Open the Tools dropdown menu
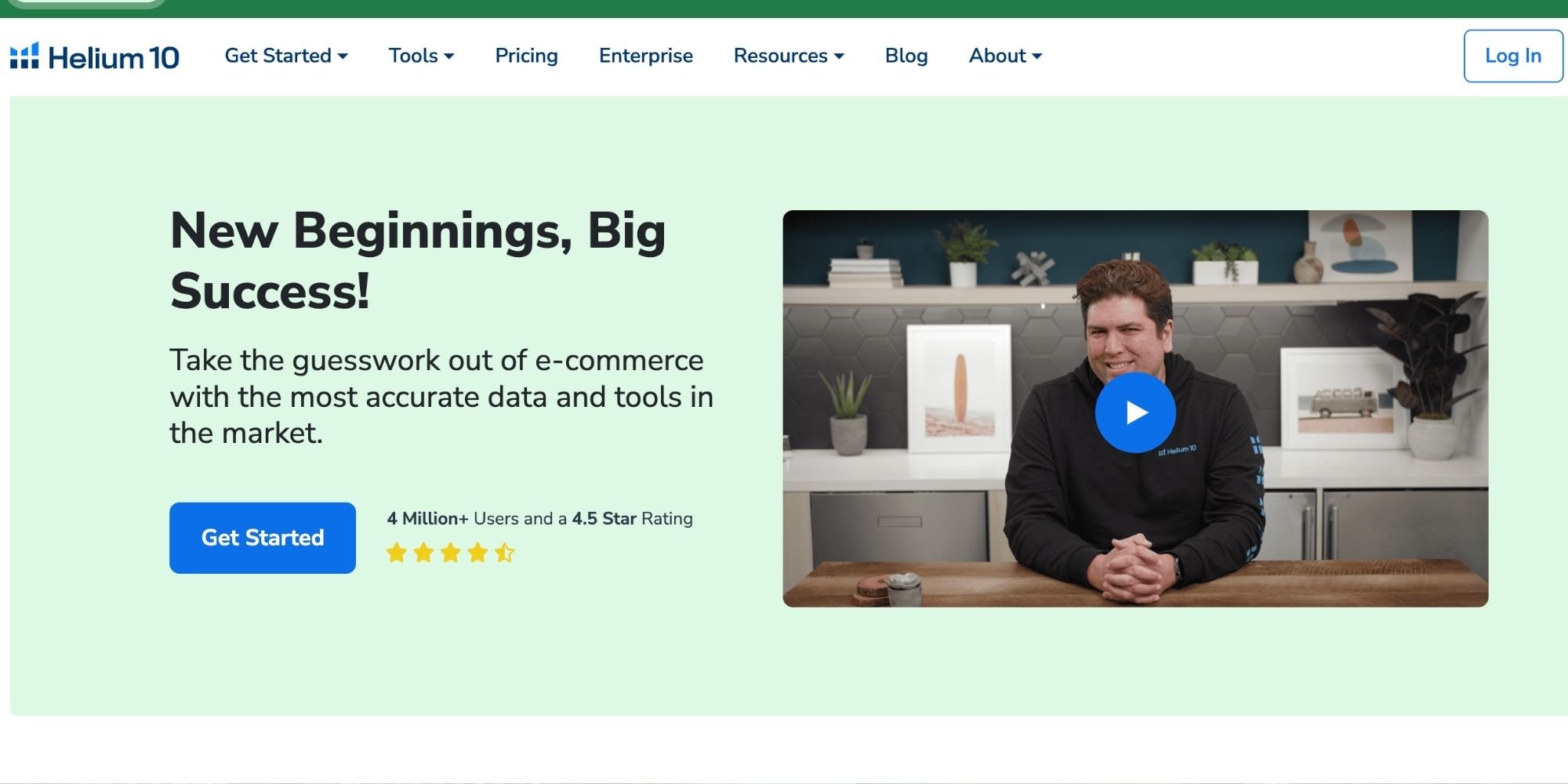 pyautogui.click(x=421, y=56)
